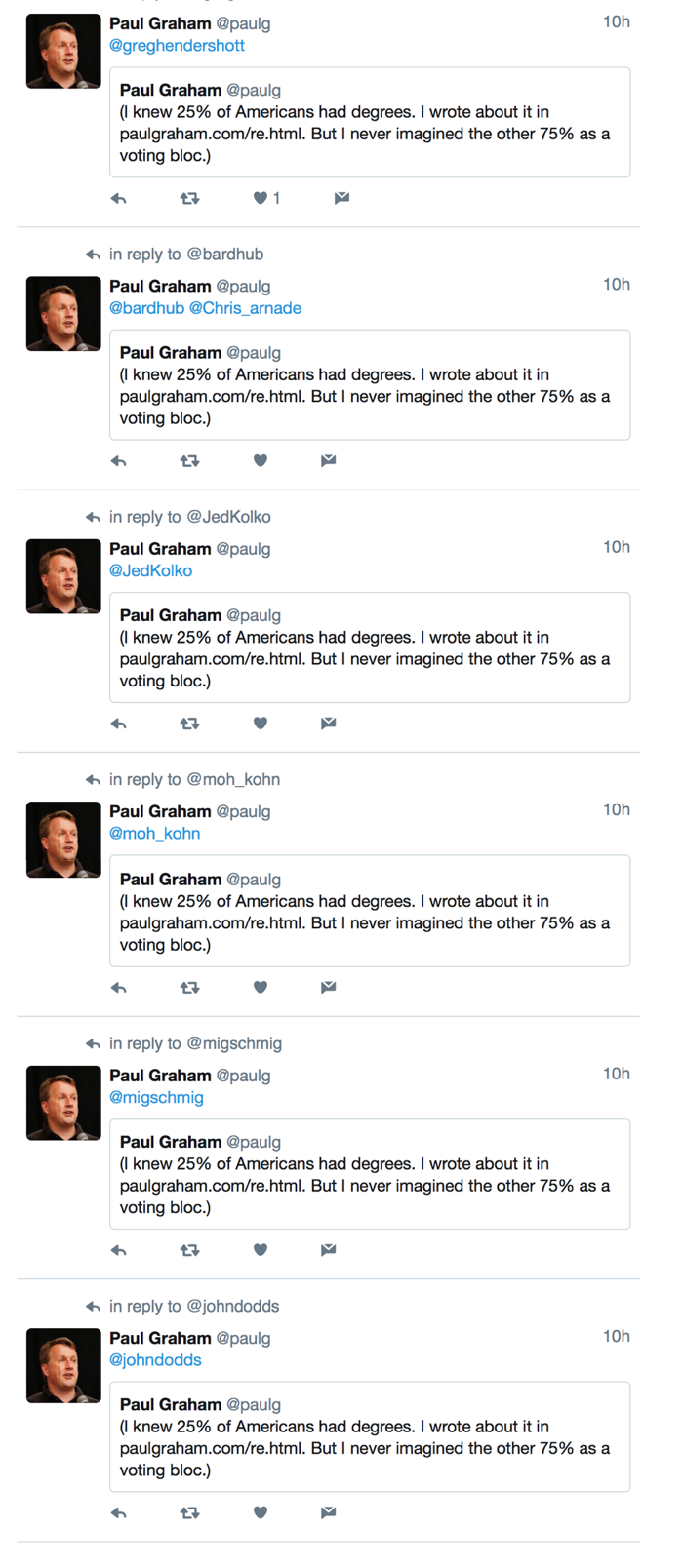Screen dimensions: 683x1568
Task: Open Paul Graham avatar on first tweet
Action: (x=63, y=51)
